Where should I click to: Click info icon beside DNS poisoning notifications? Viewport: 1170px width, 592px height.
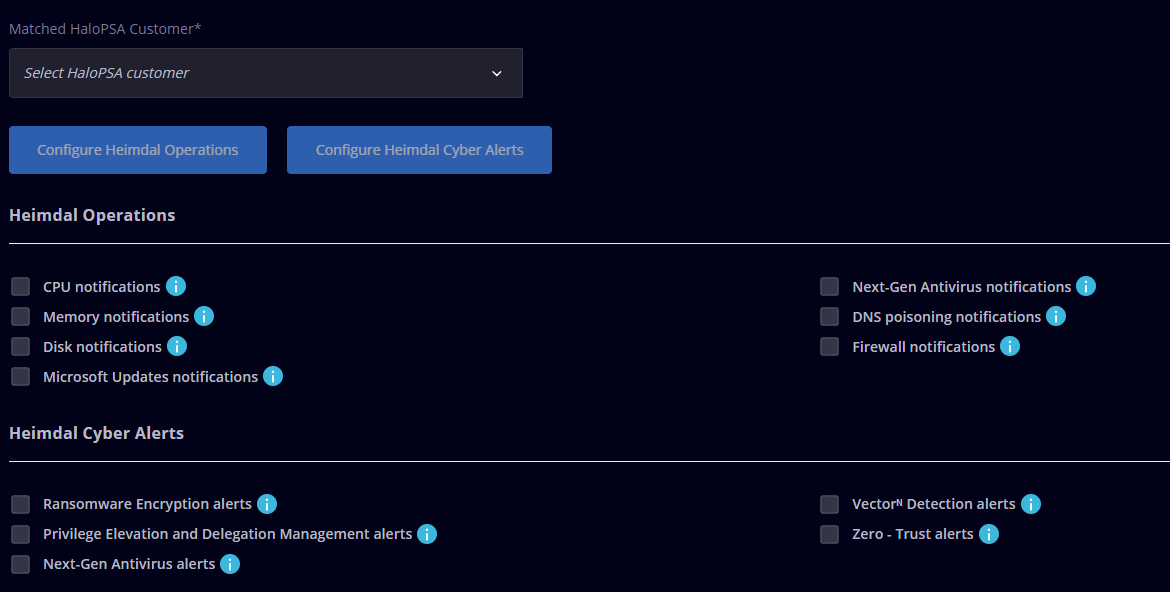1056,316
